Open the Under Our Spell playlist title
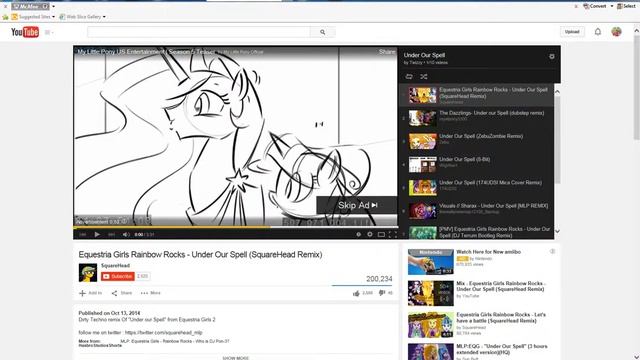 [424, 55]
